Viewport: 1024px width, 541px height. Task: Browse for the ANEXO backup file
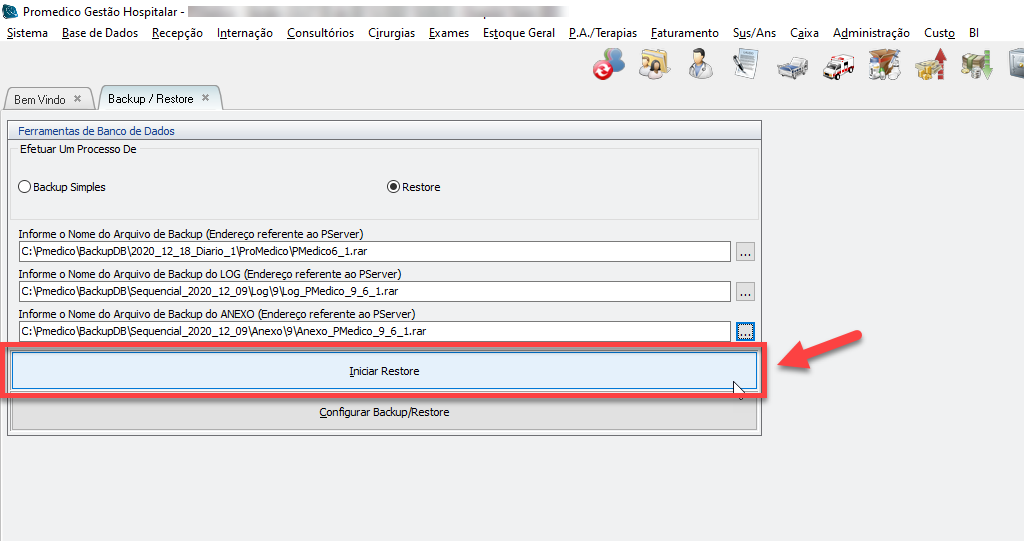[745, 331]
